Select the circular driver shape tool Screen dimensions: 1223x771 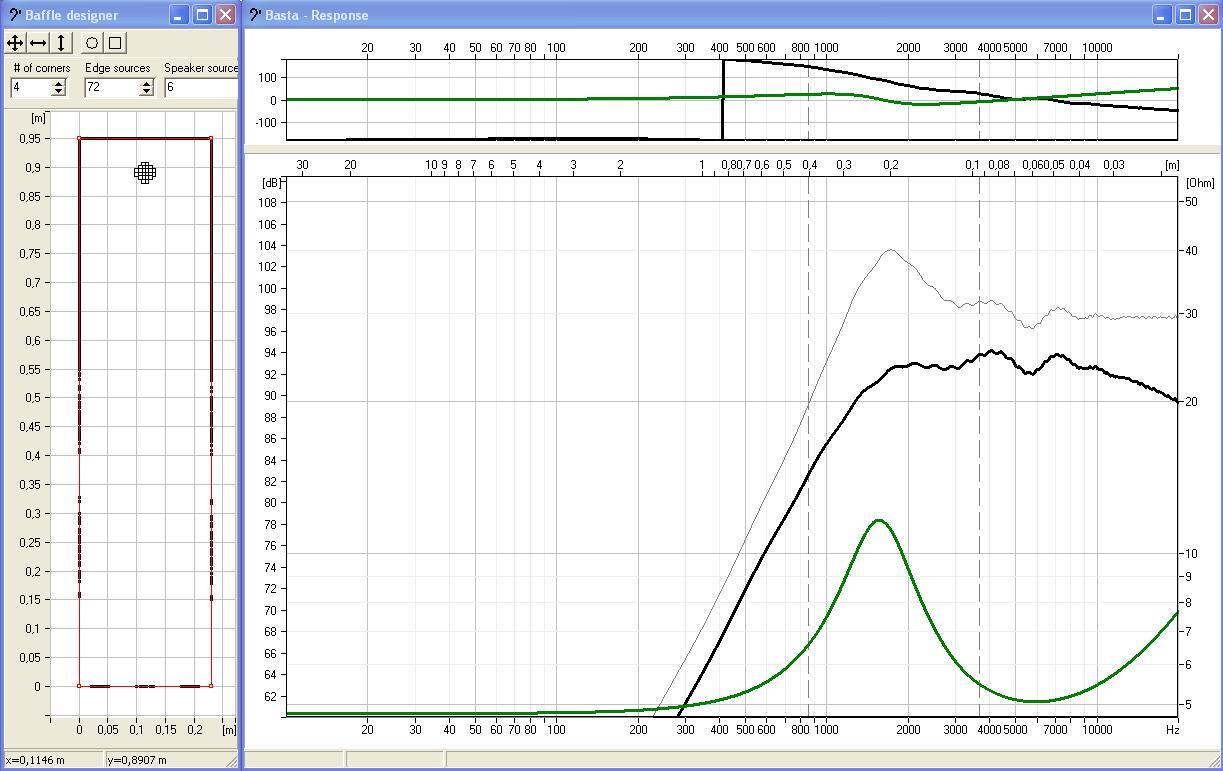click(92, 43)
